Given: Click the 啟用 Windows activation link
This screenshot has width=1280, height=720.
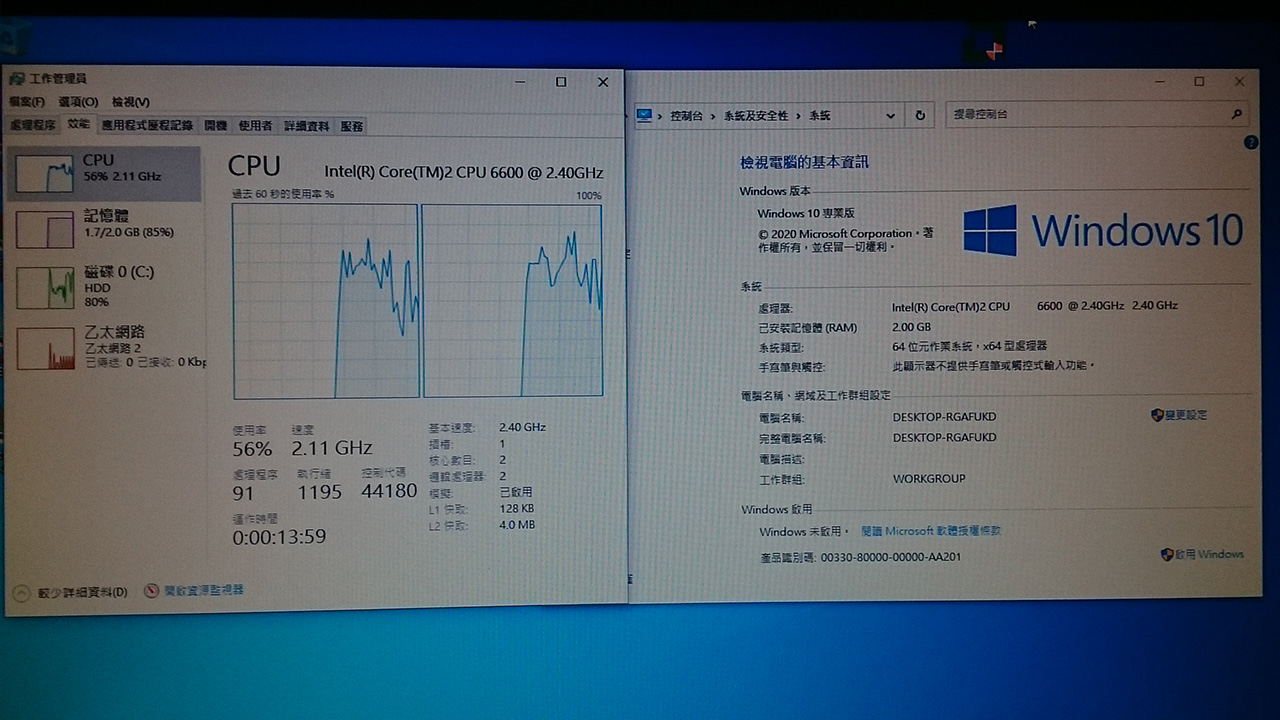Looking at the screenshot, I should (1209, 554).
